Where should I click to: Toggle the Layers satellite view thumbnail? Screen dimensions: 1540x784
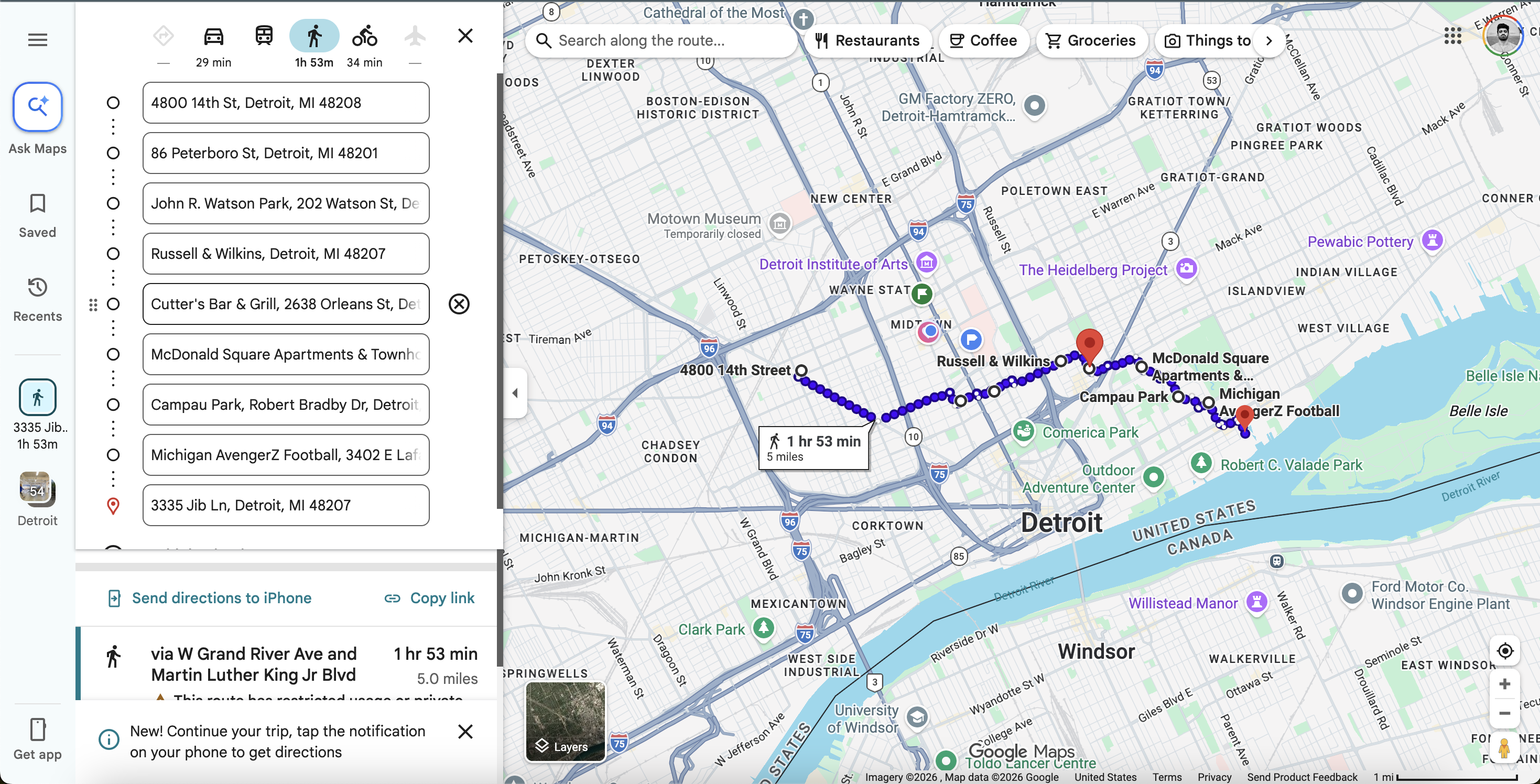(x=565, y=721)
